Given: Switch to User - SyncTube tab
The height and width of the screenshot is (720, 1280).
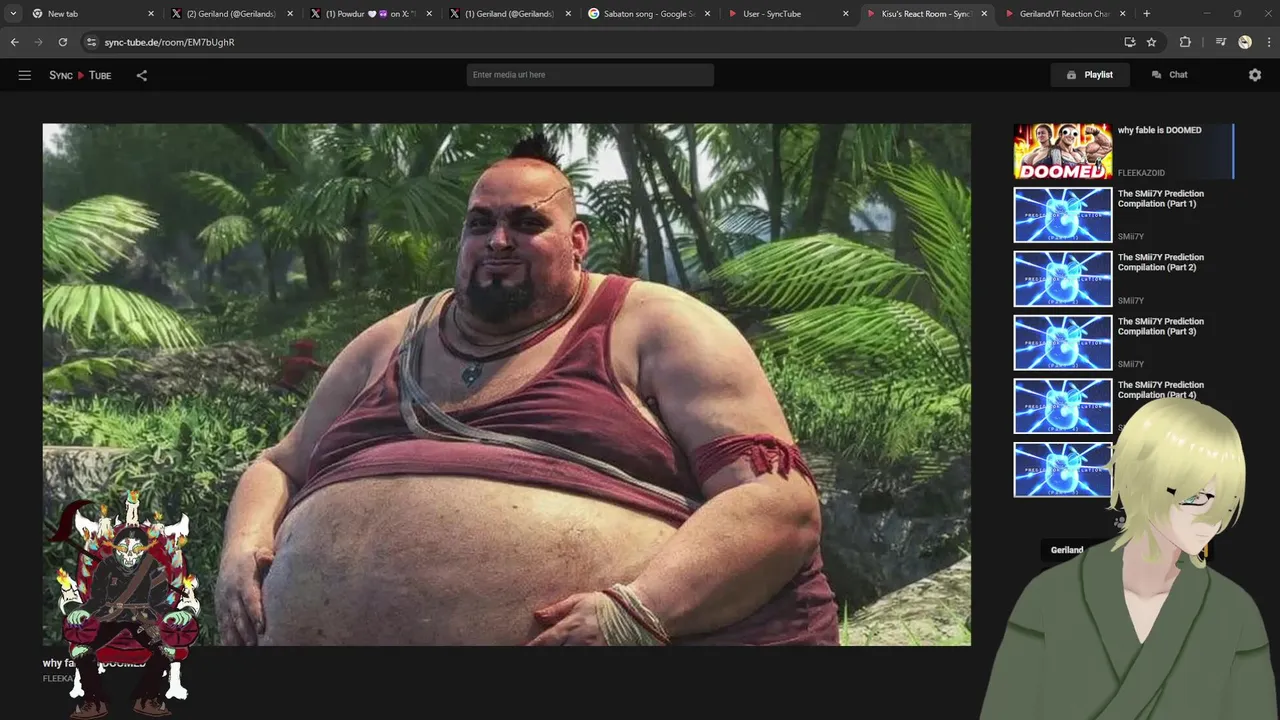Looking at the screenshot, I should point(788,14).
